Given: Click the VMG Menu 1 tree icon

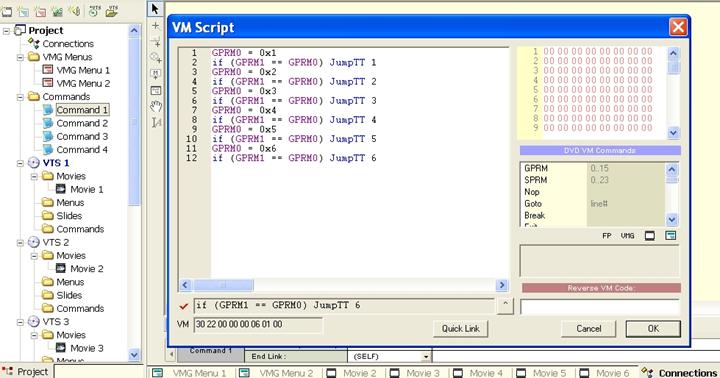Looking at the screenshot, I should (47, 70).
